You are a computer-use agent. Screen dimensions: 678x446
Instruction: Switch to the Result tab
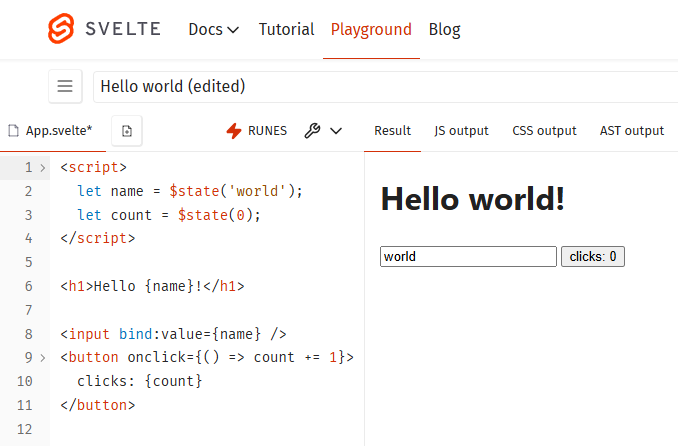tap(392, 131)
